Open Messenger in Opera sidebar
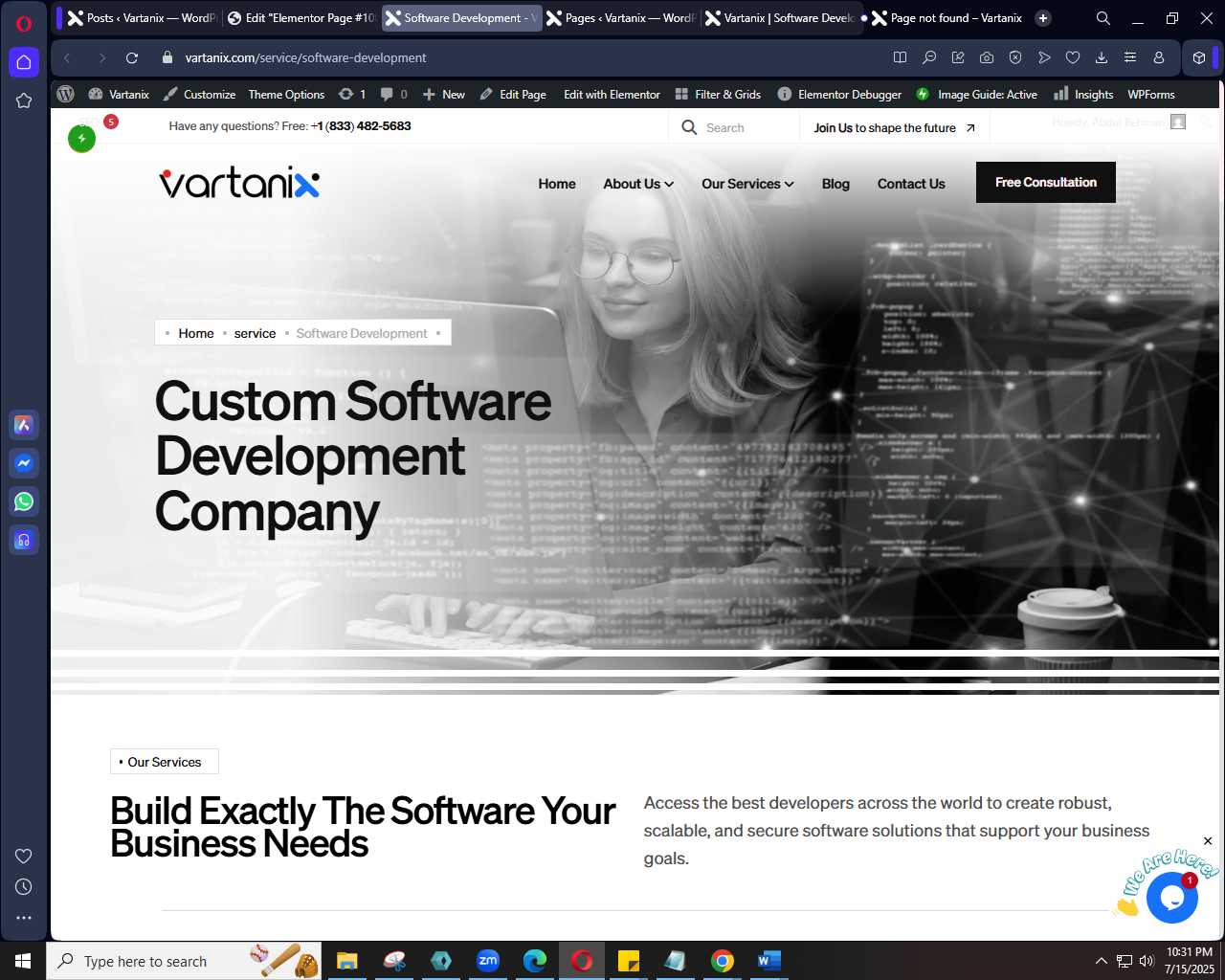This screenshot has width=1225, height=980. [x=24, y=463]
